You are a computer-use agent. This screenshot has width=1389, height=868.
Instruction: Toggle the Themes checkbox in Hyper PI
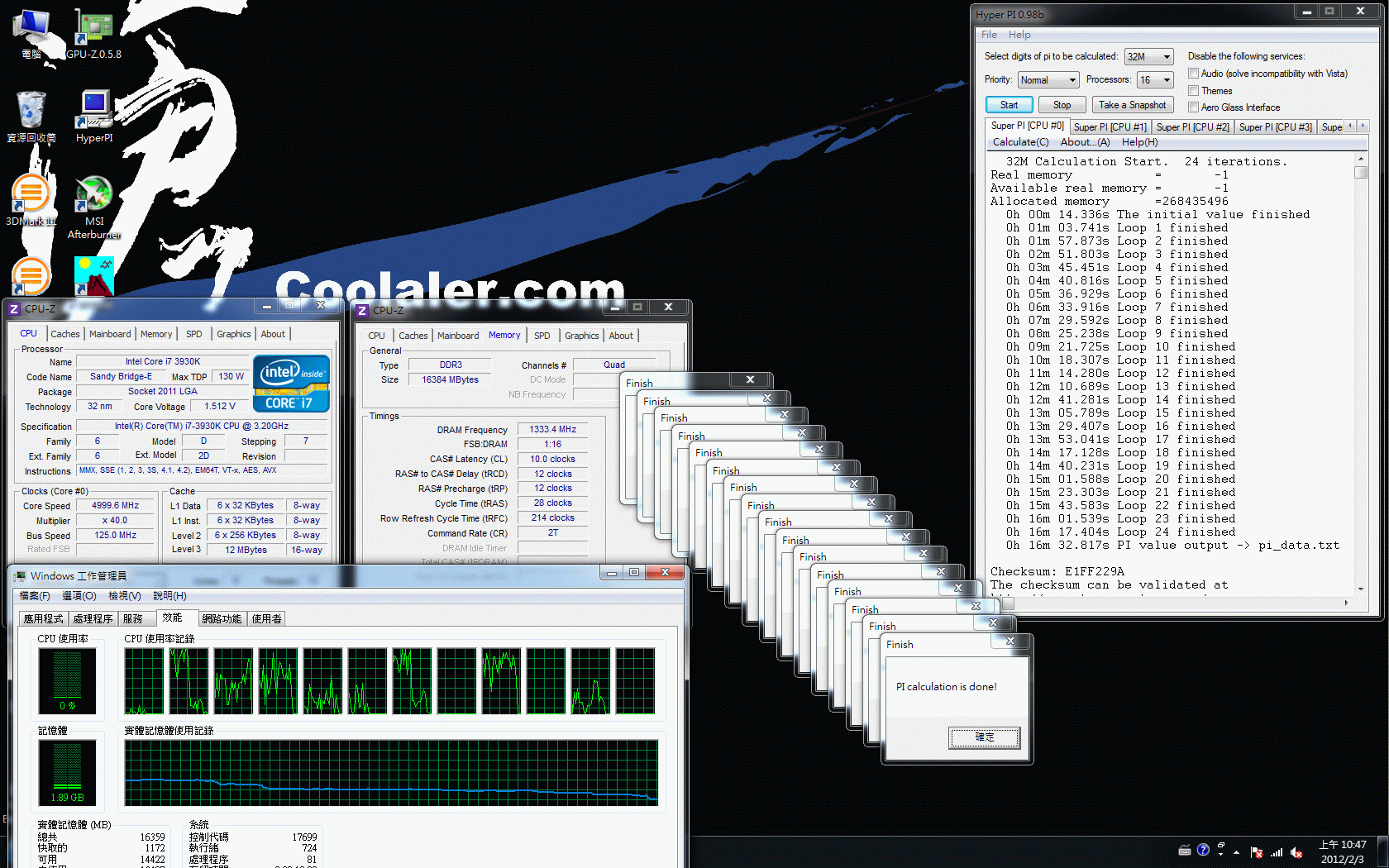(x=1193, y=91)
